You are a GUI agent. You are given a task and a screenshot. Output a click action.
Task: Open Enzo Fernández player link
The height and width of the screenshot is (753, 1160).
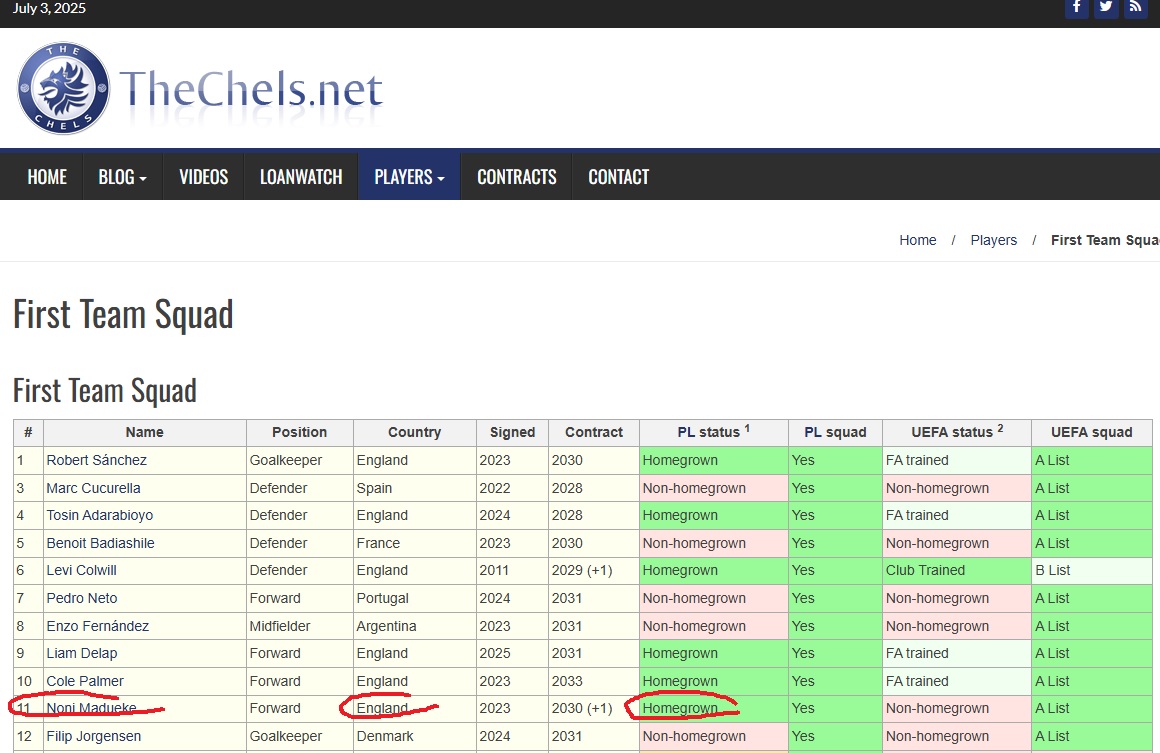(98, 626)
